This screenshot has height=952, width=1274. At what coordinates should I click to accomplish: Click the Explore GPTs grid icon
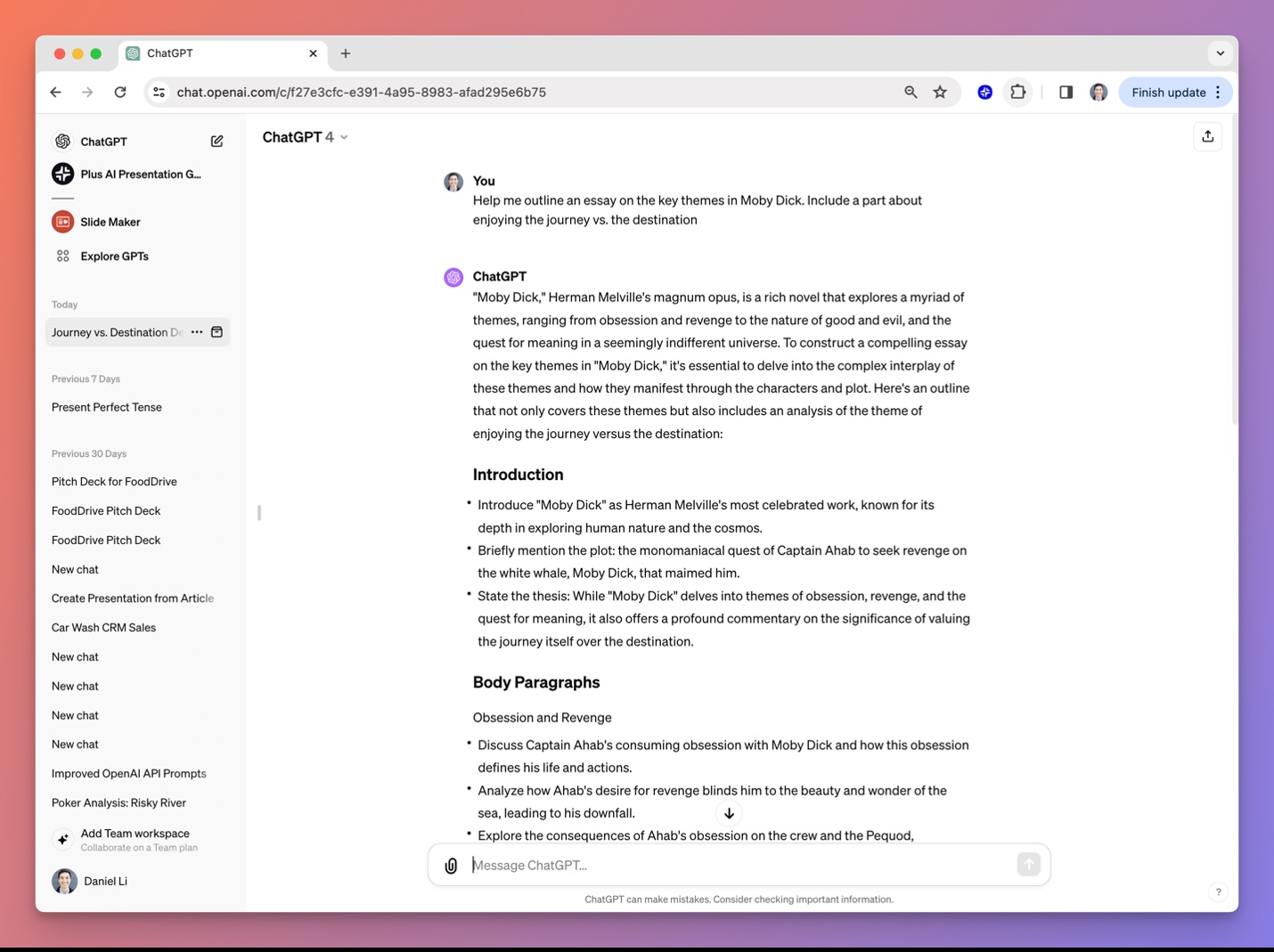click(x=62, y=256)
